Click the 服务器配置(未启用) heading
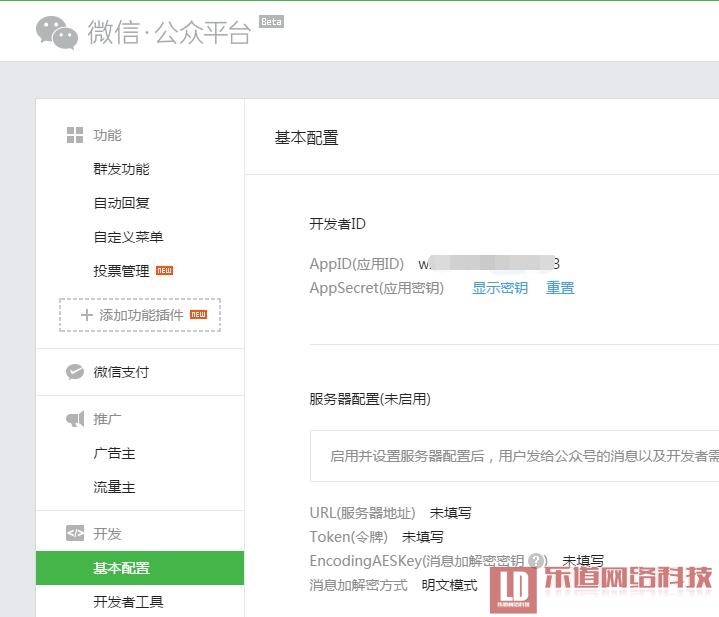The height and width of the screenshot is (617, 719). pyautogui.click(x=370, y=399)
